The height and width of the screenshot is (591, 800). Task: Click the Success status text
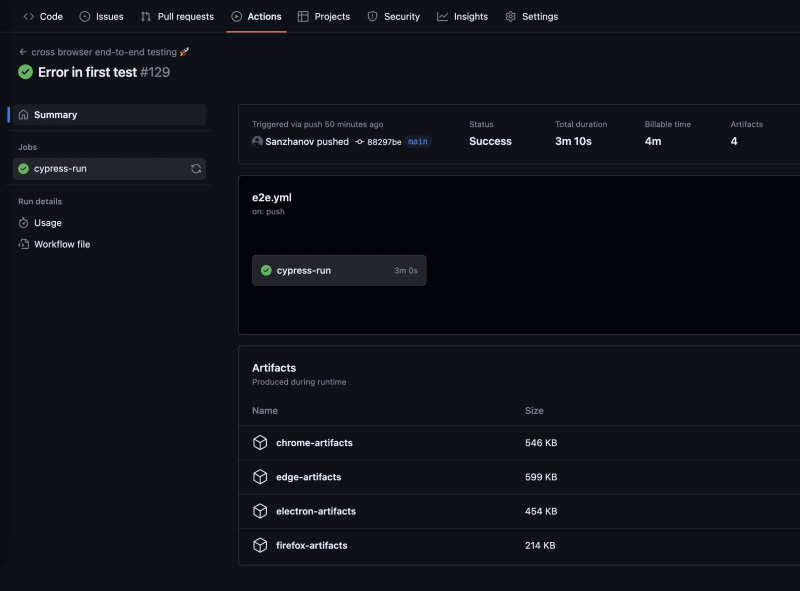pyautogui.click(x=490, y=141)
